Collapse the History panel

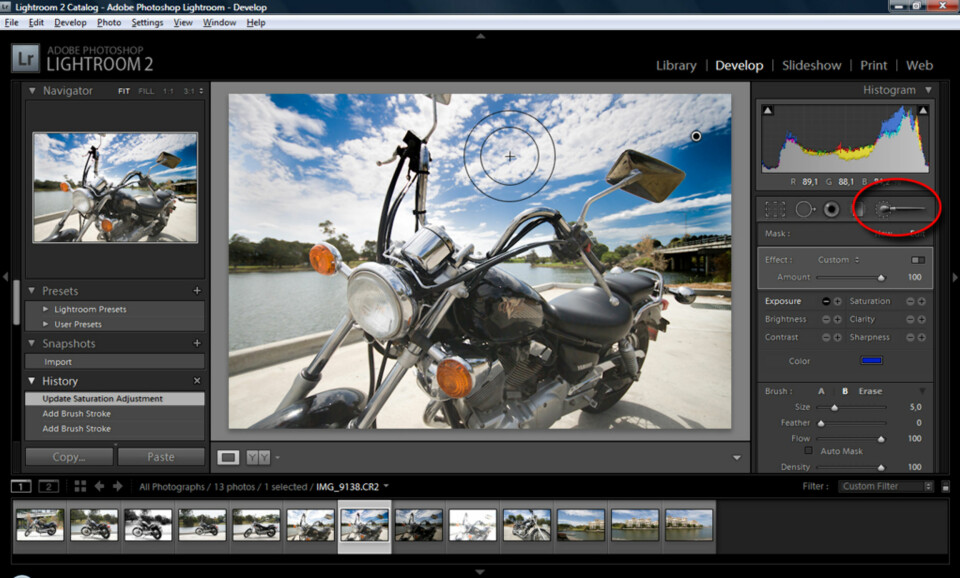[x=32, y=381]
